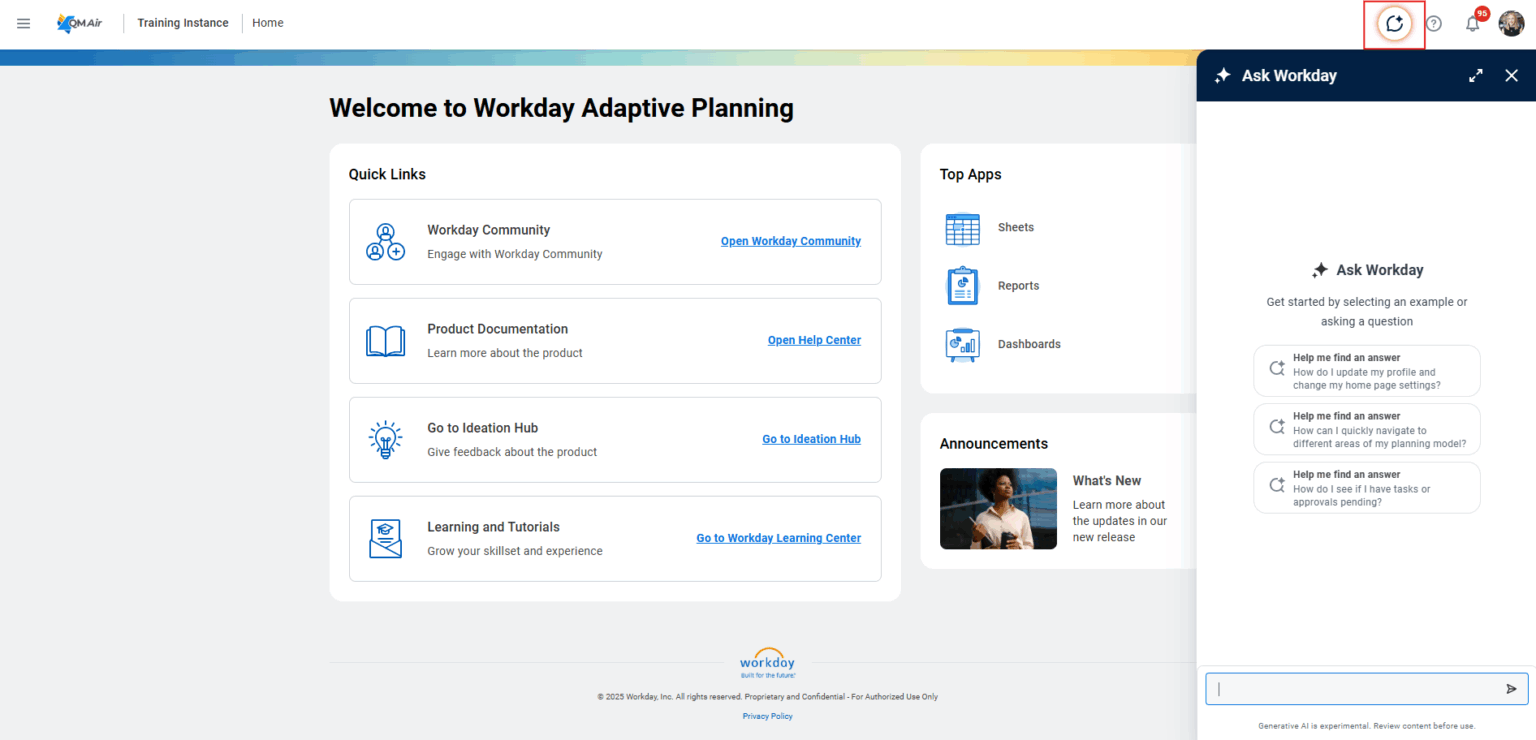Select Home in the top navigation

pyautogui.click(x=267, y=22)
